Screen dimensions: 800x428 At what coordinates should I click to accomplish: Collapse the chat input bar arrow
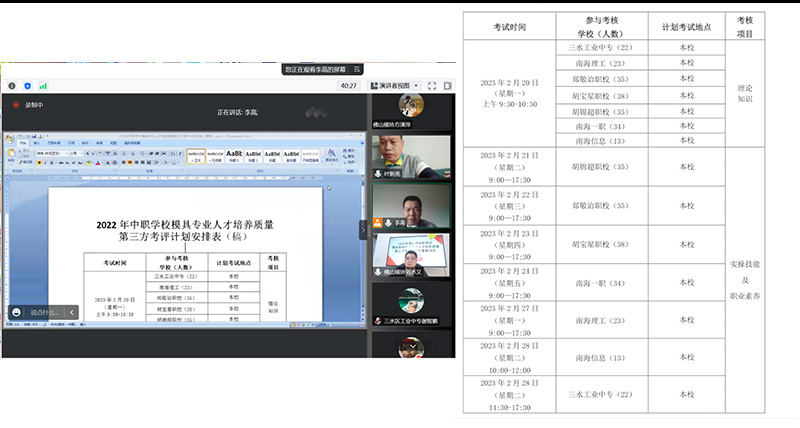(71, 312)
